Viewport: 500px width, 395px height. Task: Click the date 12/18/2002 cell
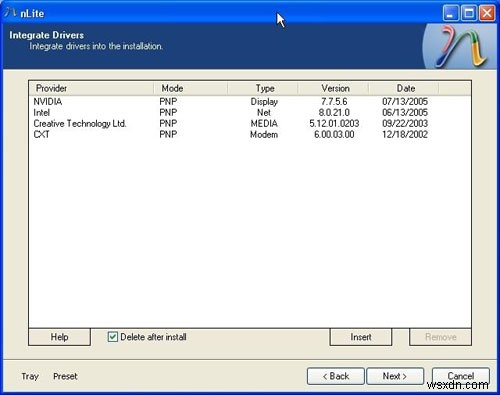(x=405, y=134)
